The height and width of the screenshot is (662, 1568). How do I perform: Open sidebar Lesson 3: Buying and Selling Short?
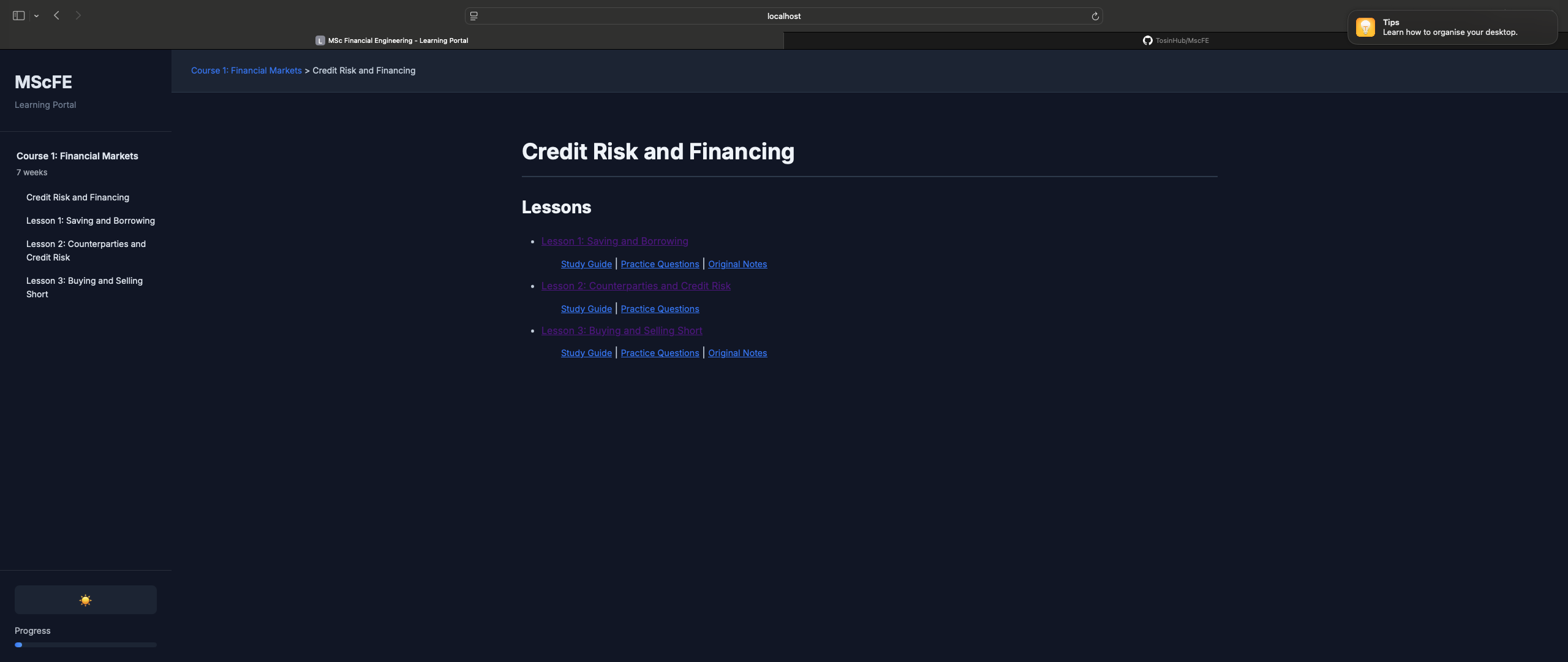(x=85, y=287)
